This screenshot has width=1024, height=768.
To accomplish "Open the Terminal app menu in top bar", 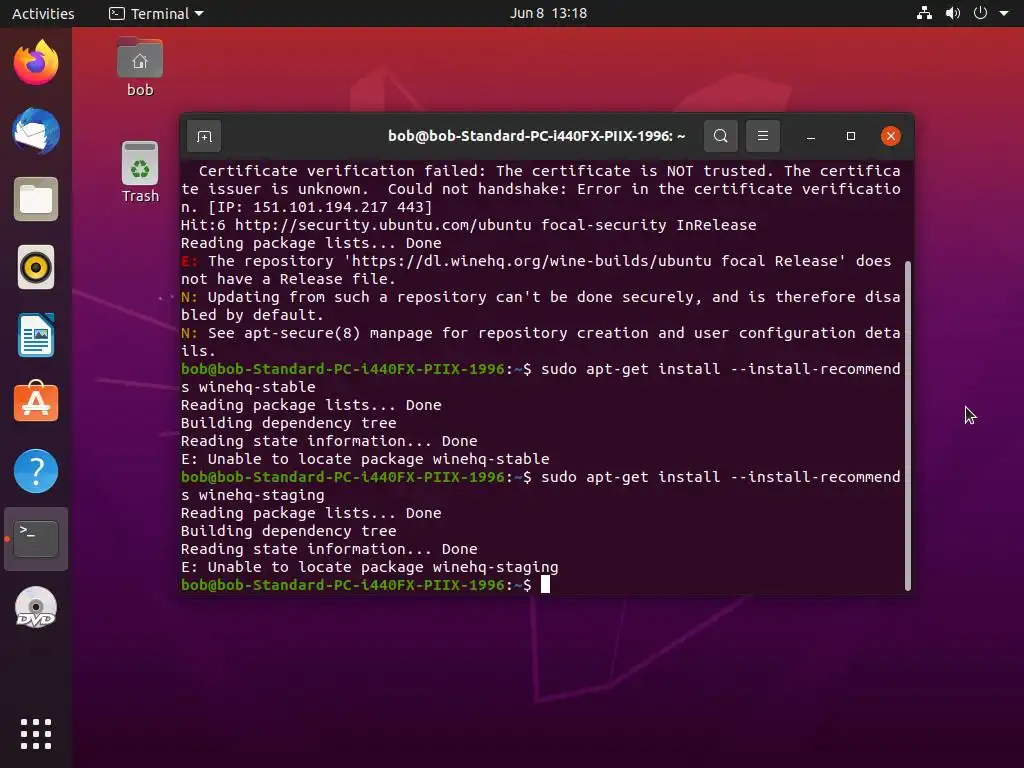I will 156,13.
